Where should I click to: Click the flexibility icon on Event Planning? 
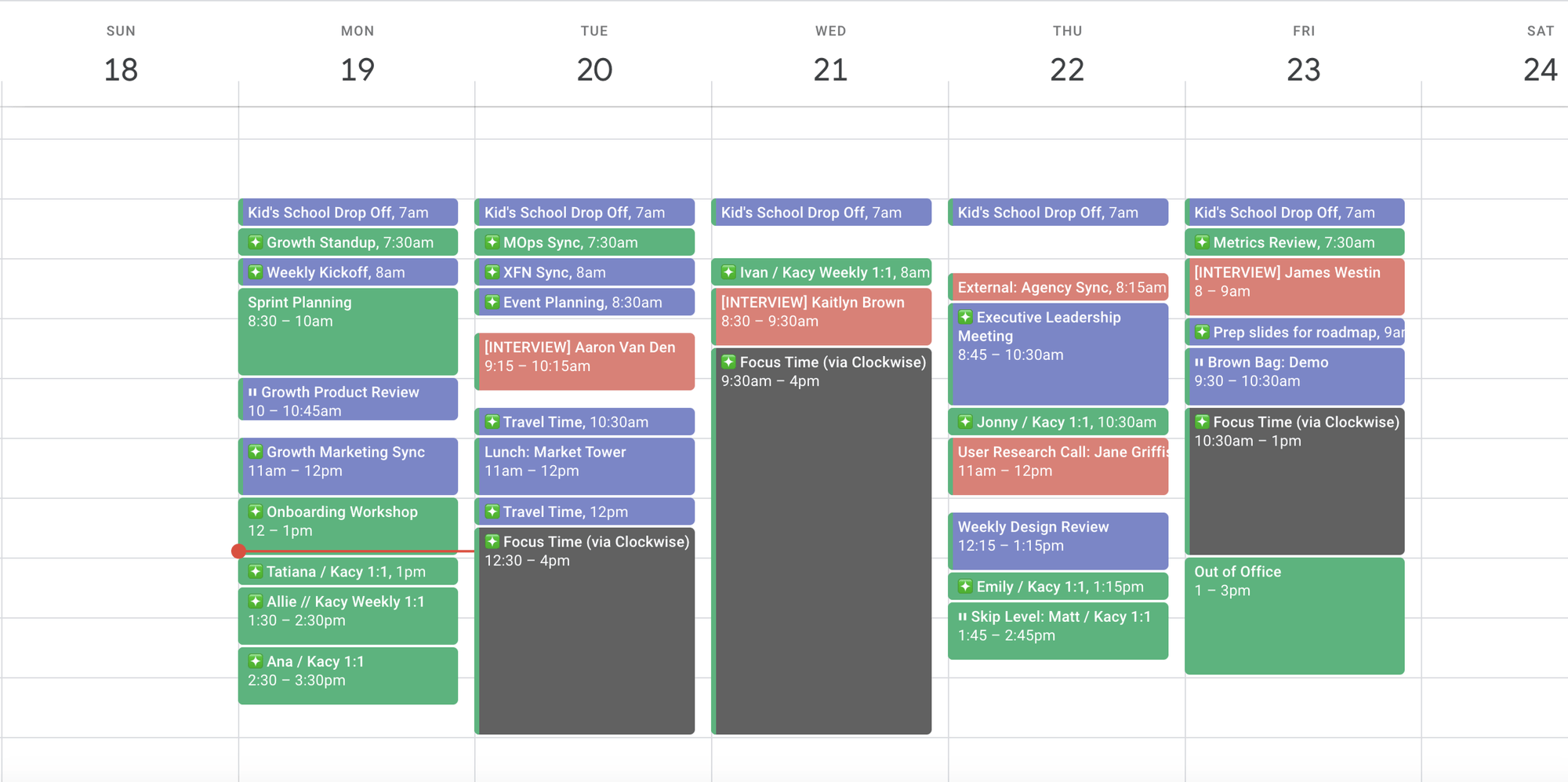[x=493, y=302]
